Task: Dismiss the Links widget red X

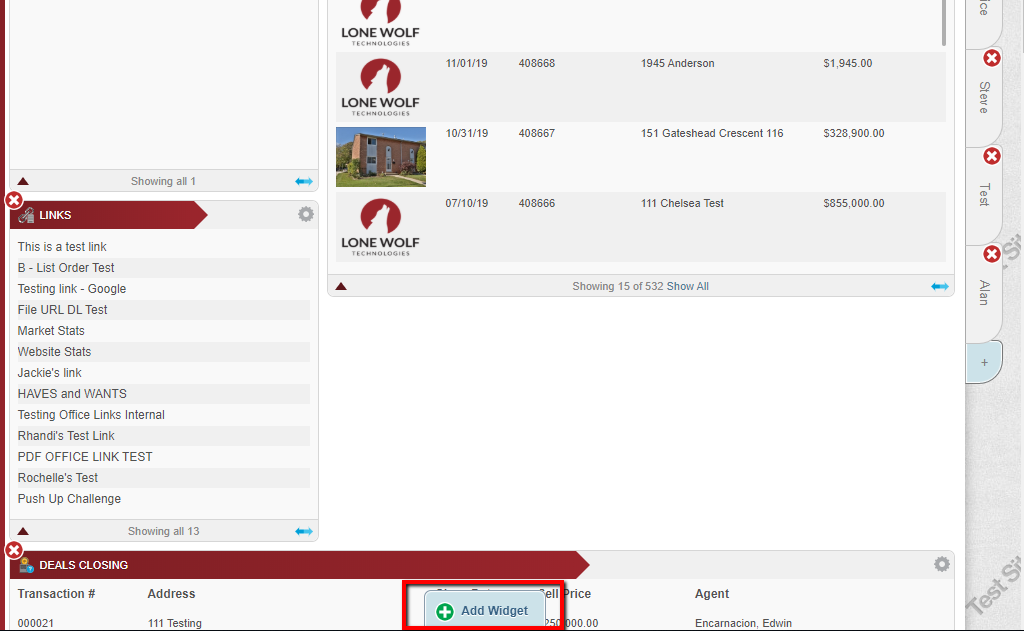Action: 14,200
